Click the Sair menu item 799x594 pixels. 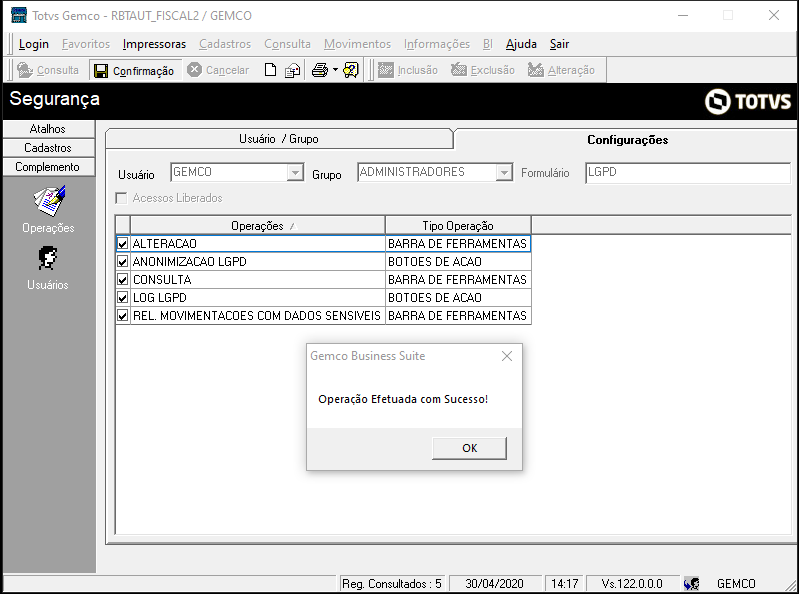click(x=559, y=44)
